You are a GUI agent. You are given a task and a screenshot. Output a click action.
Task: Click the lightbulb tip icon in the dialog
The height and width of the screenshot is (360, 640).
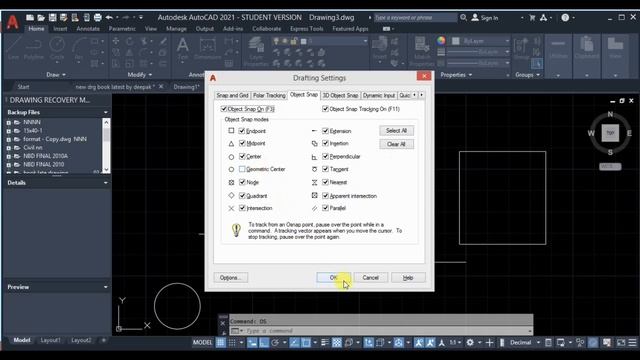coord(236,230)
